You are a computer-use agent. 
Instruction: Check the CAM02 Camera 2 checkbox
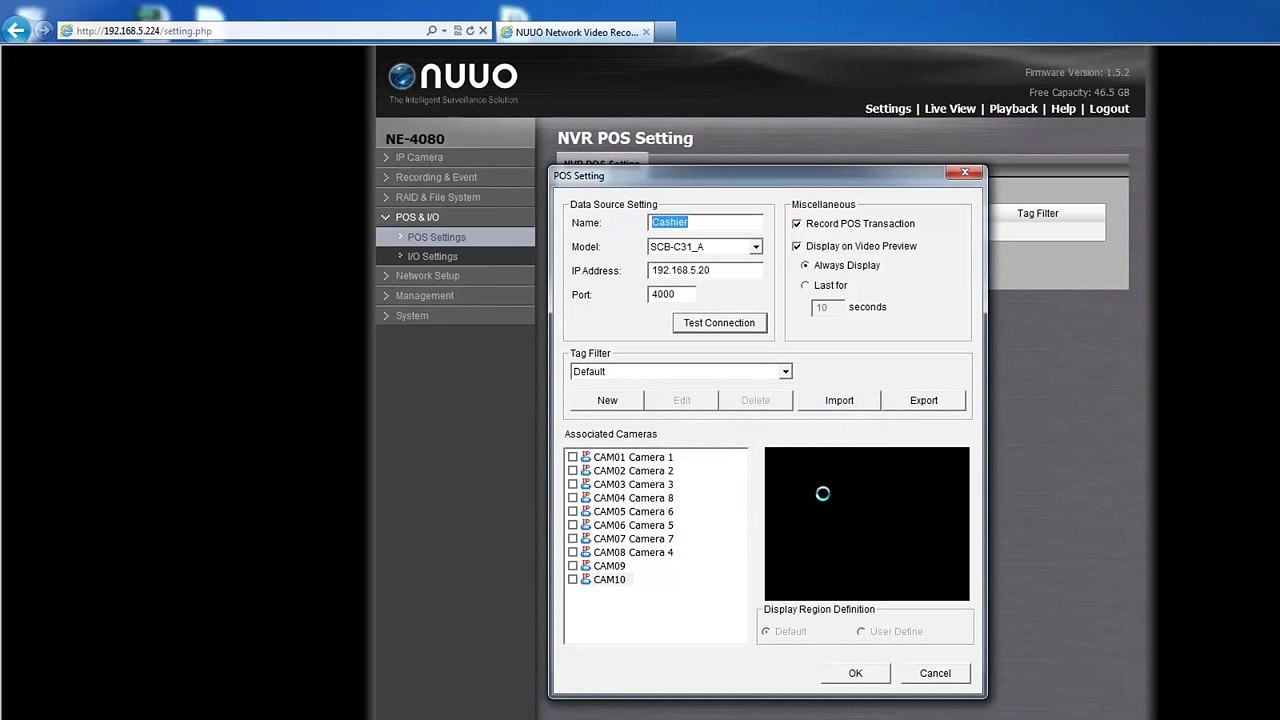573,471
